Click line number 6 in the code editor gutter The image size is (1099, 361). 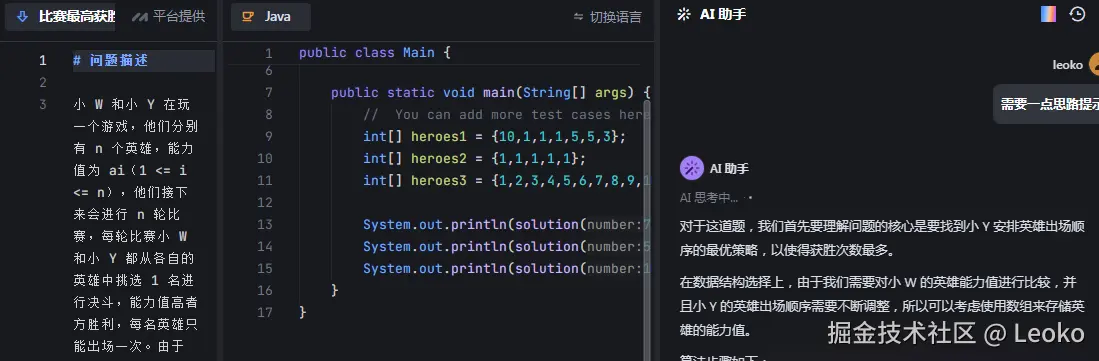point(268,71)
